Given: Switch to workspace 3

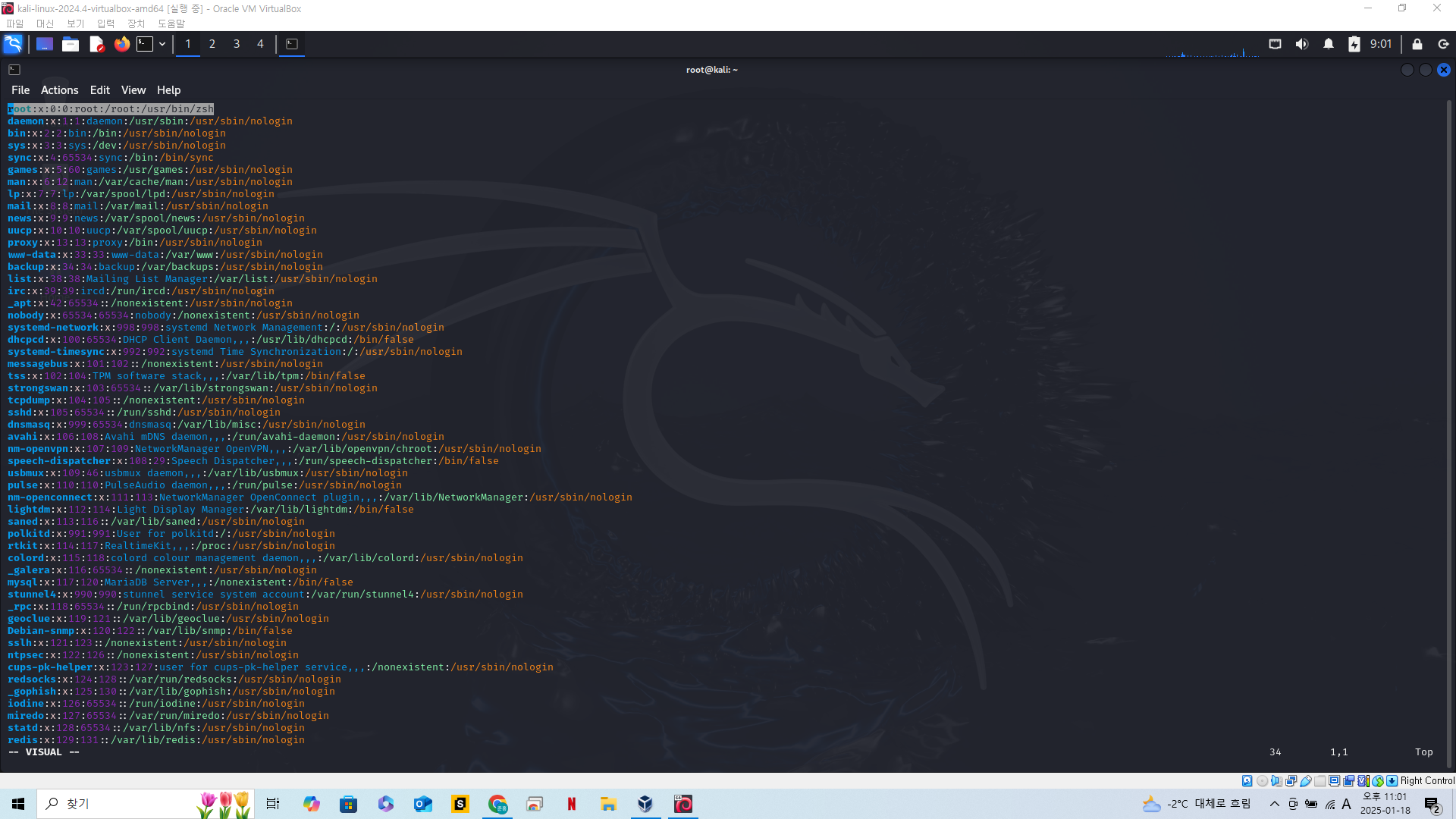Looking at the screenshot, I should [x=237, y=44].
